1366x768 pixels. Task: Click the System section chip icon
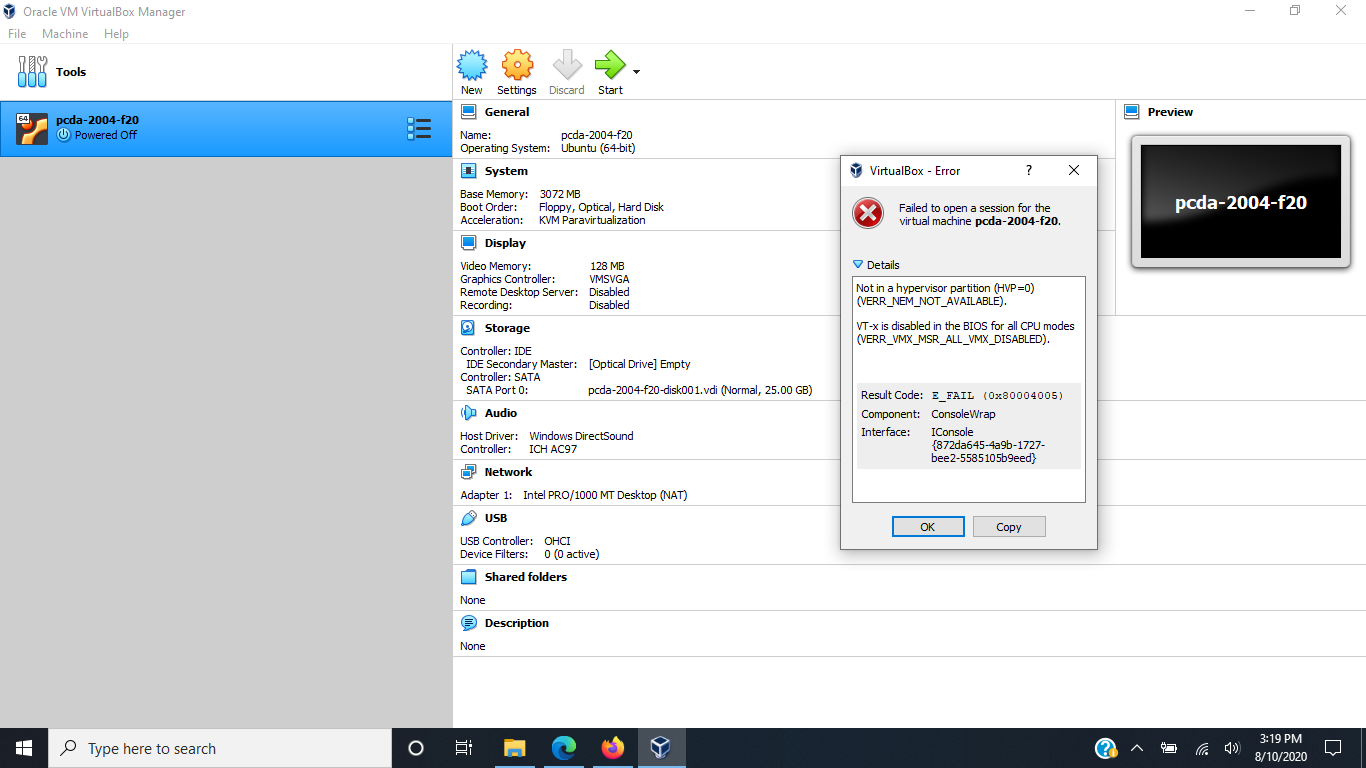468,171
